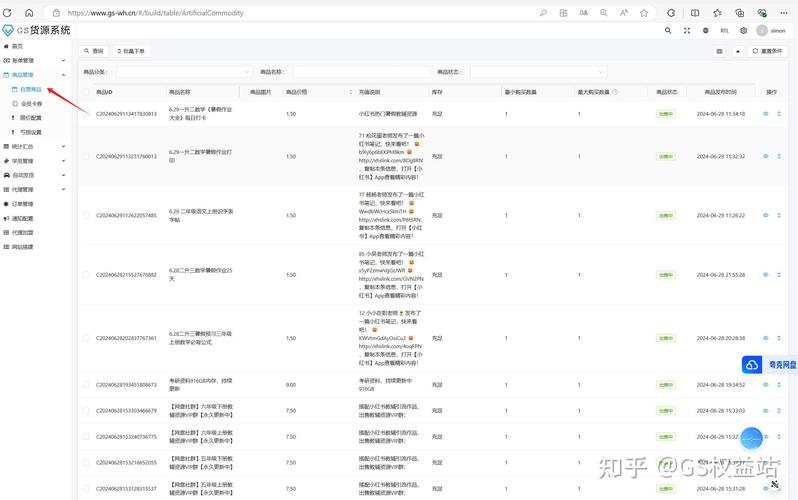The height and width of the screenshot is (500, 798).
Task: Select 会员卡券 in the sidebar
Action: (x=32, y=103)
